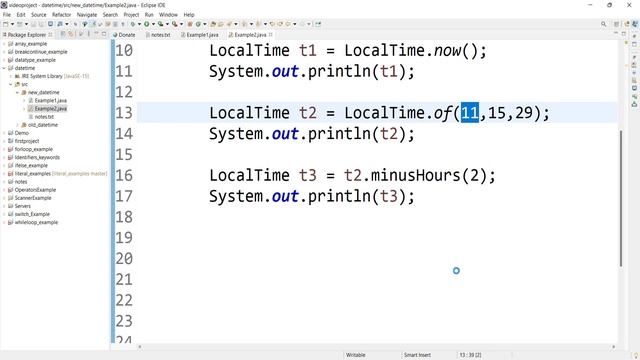Select the OperatorsExample project
Viewport: 640px width, 360px height.
[x=36, y=190]
